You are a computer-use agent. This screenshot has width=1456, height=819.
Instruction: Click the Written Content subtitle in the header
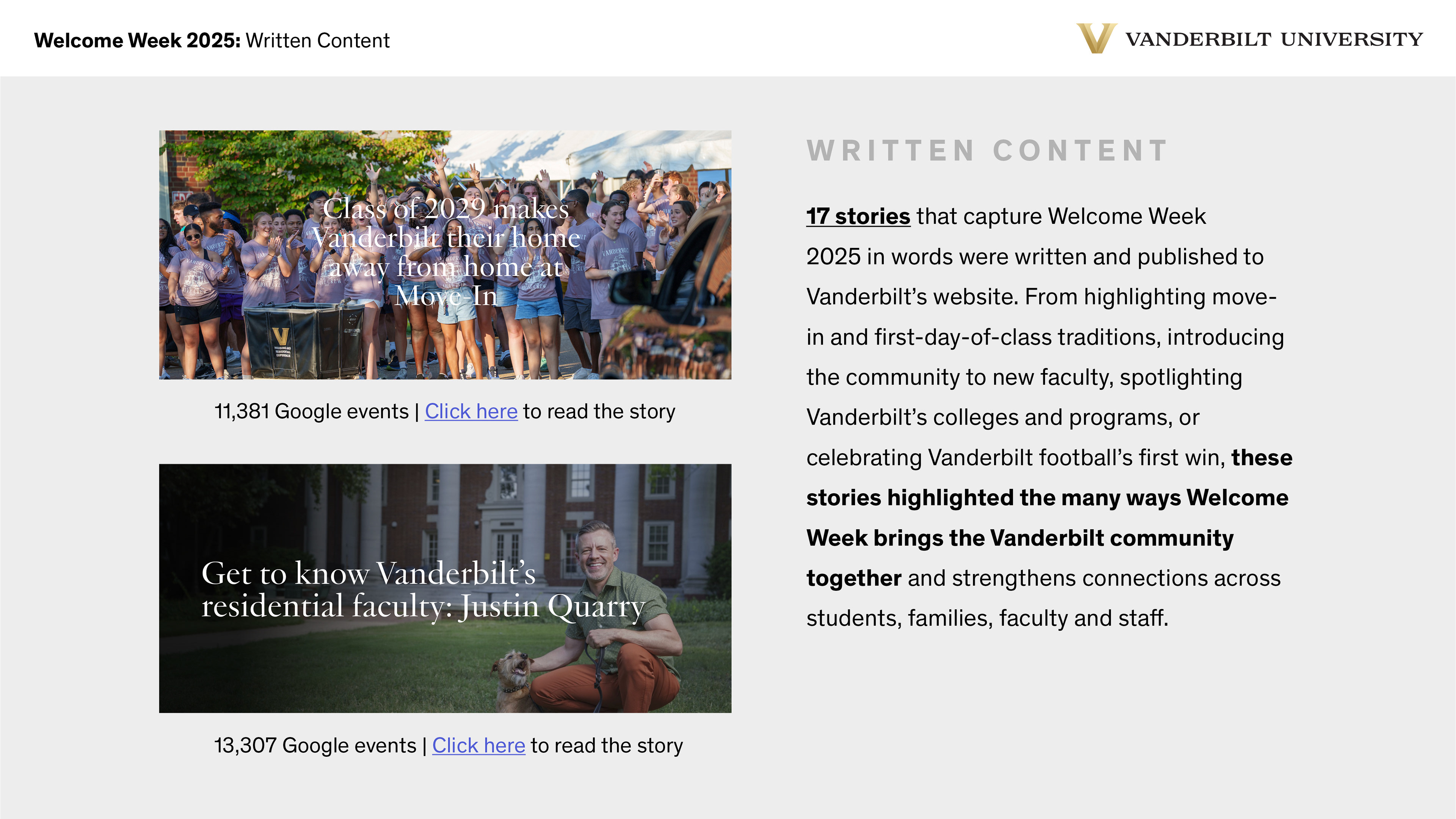(318, 41)
